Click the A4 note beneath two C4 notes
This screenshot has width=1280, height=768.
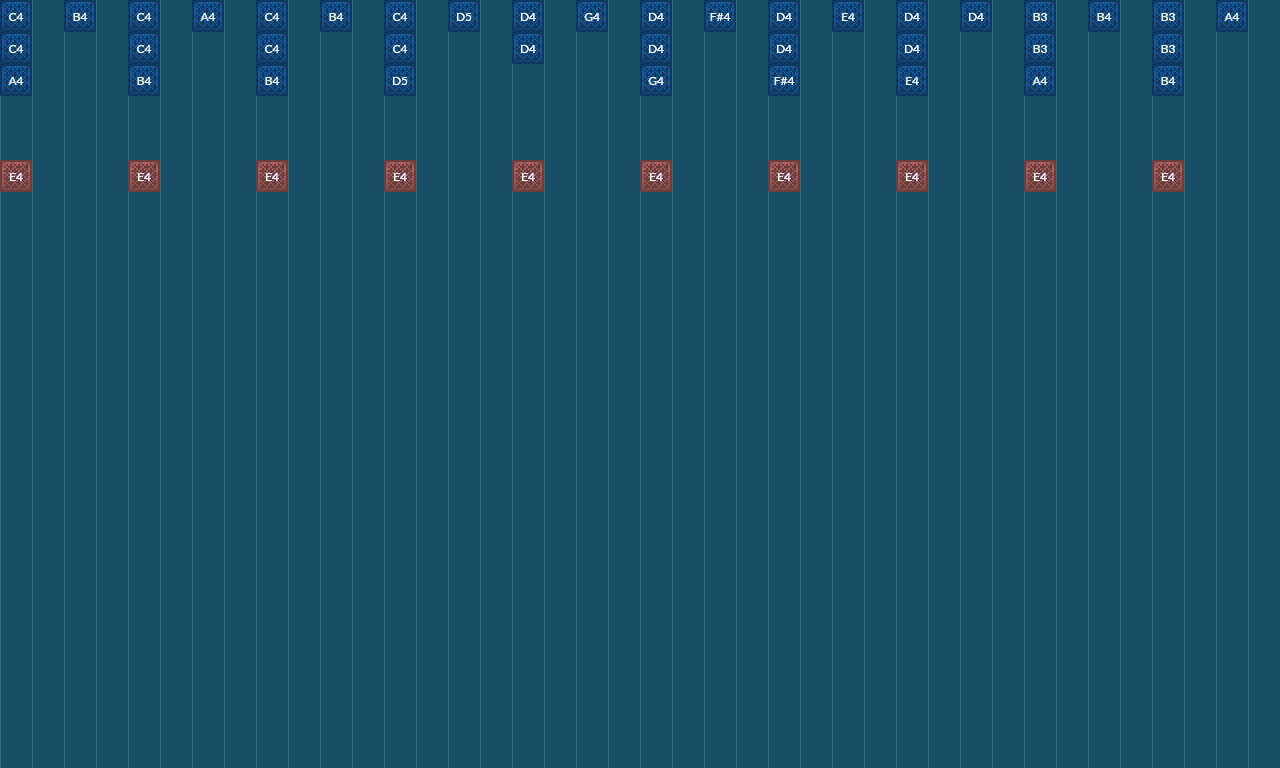pyautogui.click(x=16, y=80)
